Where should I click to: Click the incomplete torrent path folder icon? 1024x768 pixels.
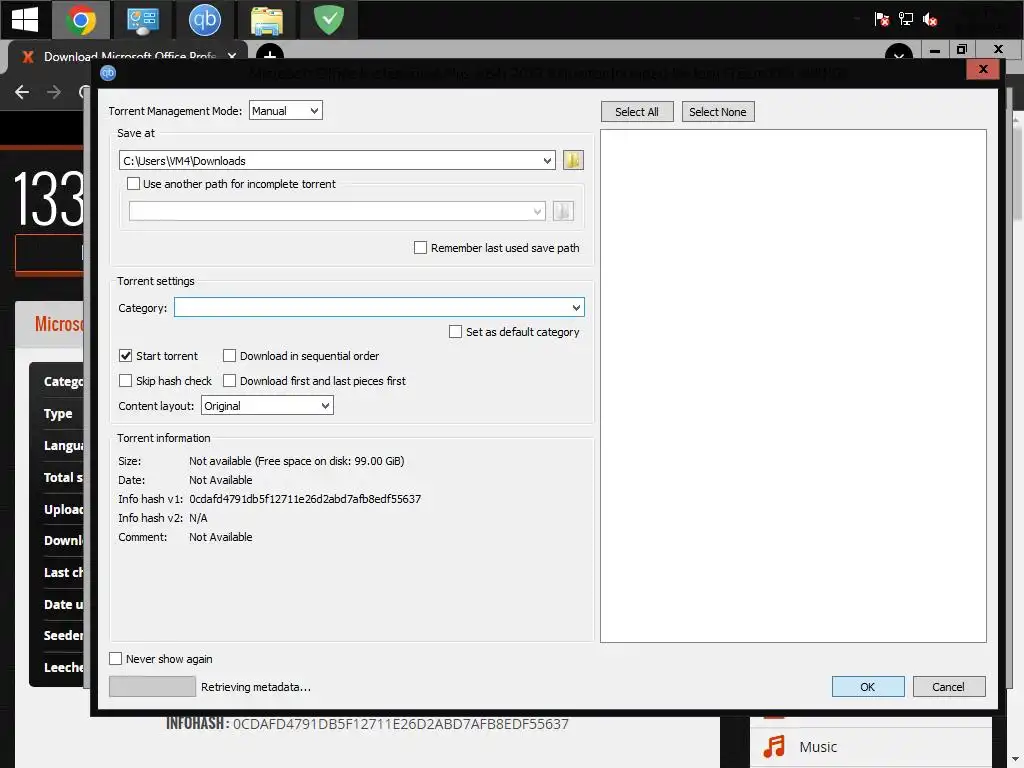[x=563, y=211]
